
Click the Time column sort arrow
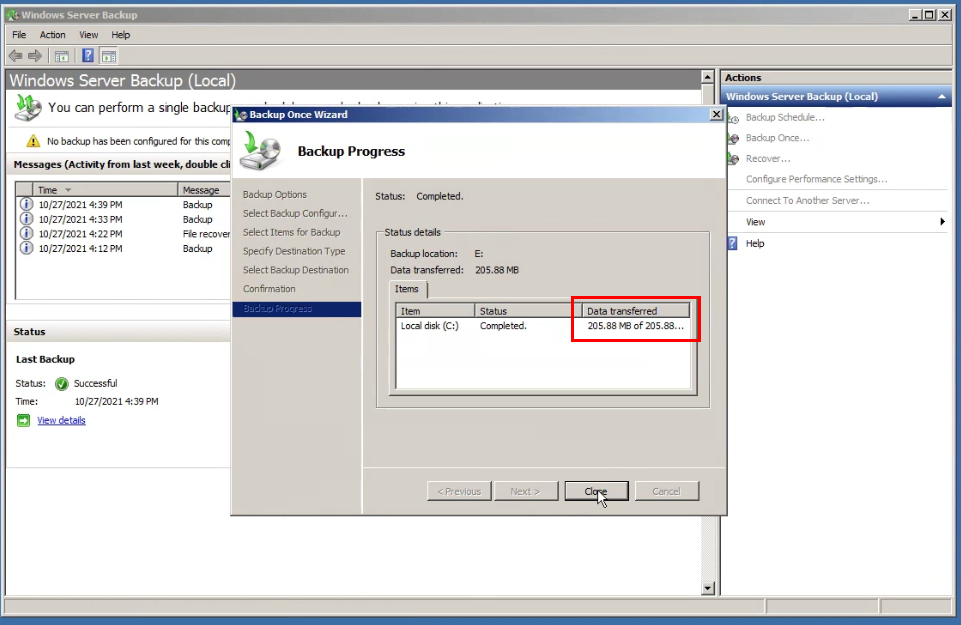68,190
